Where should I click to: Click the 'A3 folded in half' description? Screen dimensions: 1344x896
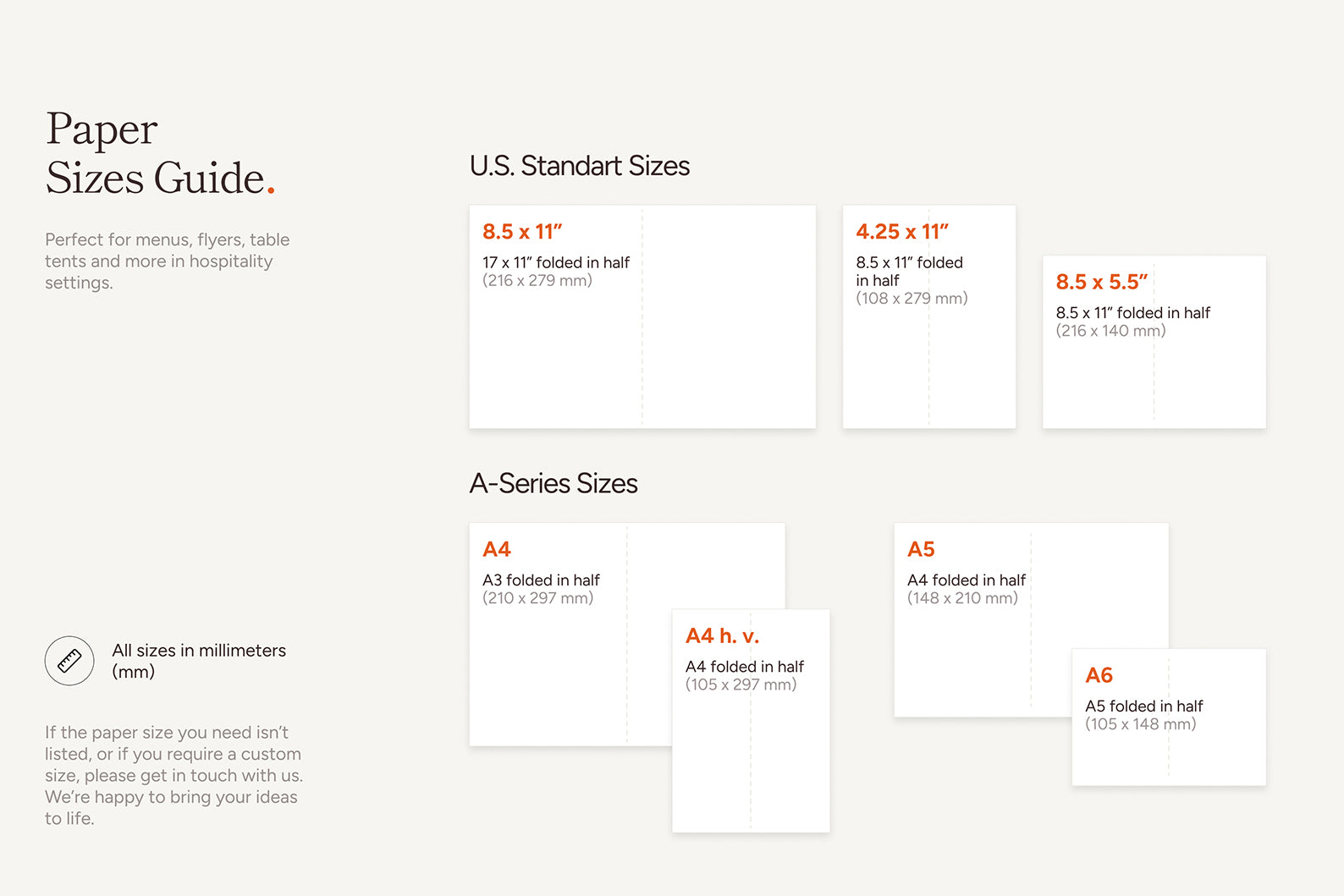tap(541, 580)
